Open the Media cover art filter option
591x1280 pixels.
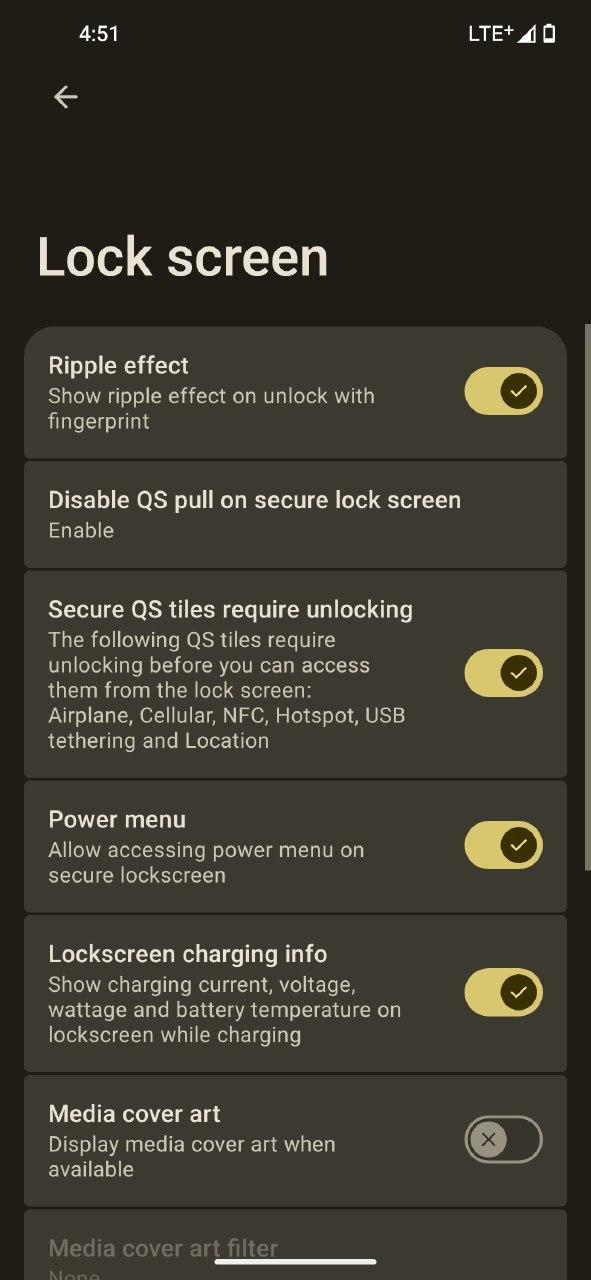point(295,1245)
